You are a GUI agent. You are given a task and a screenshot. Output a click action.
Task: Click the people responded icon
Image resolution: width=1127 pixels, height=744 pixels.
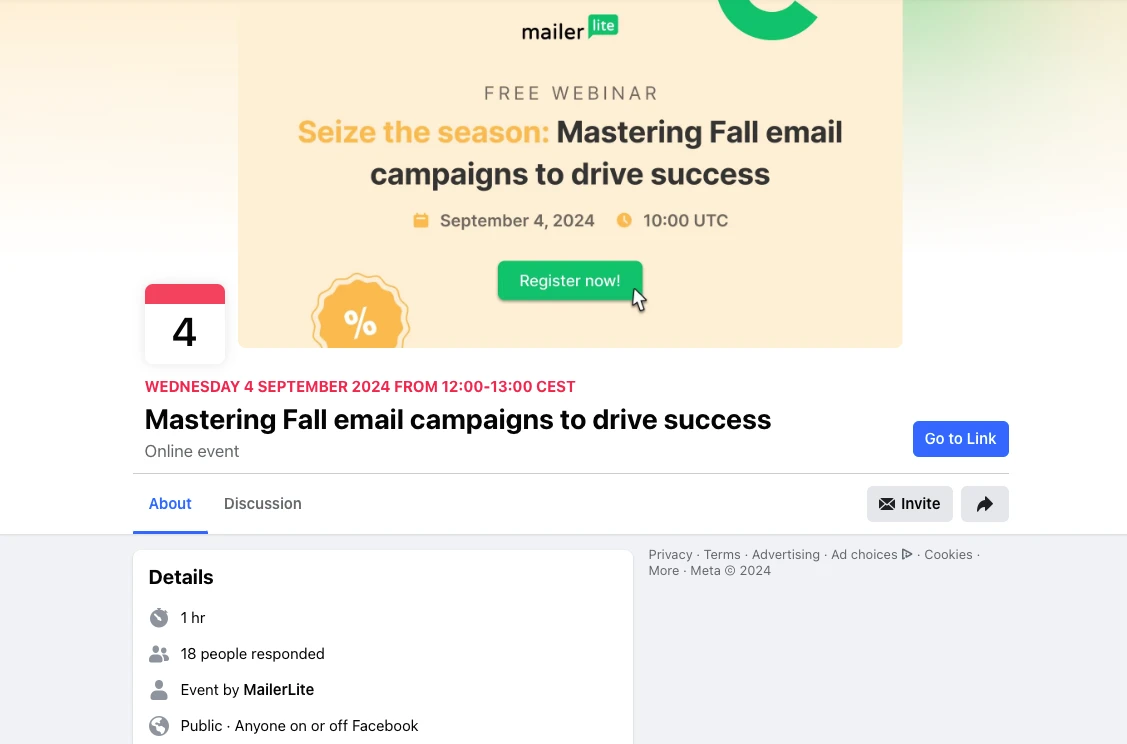(159, 654)
